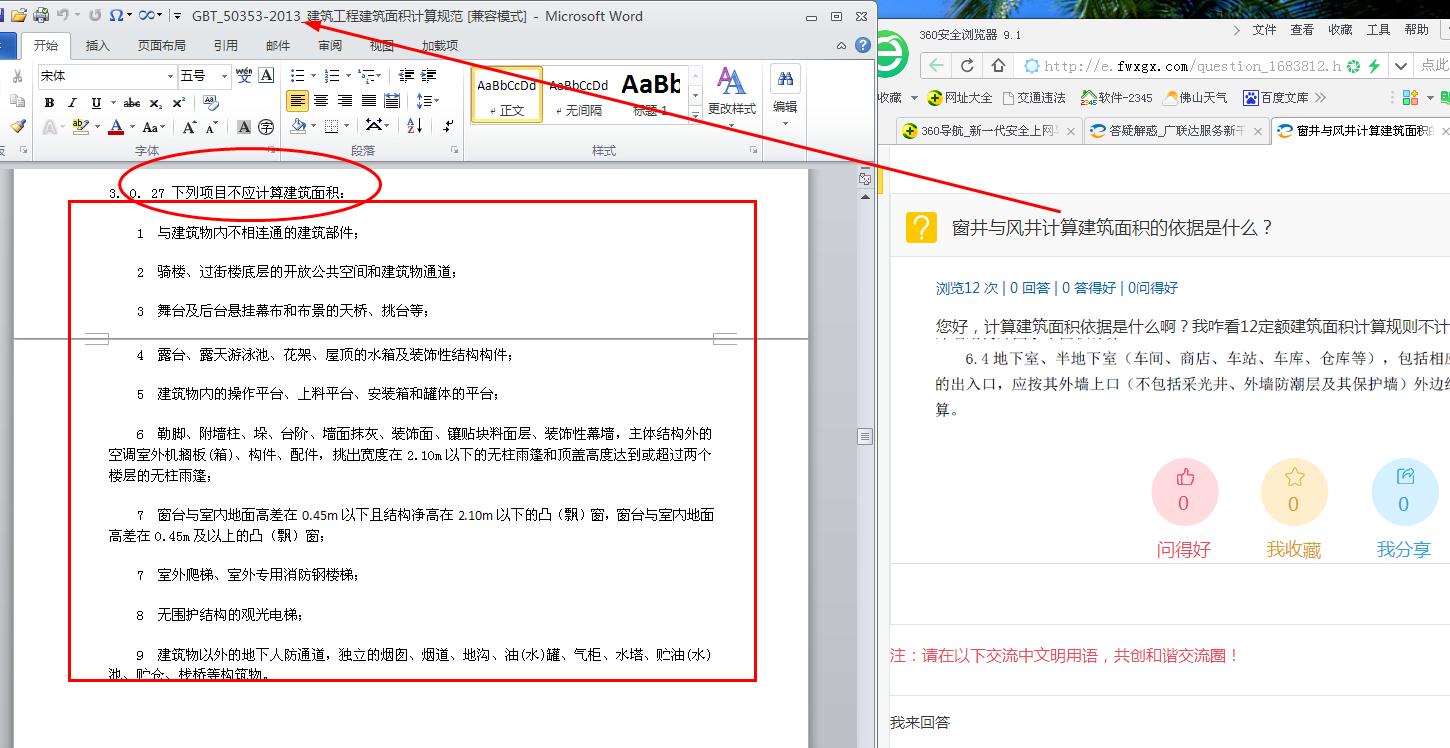Cut selection with the scissors icon
This screenshot has width=1450, height=748.
coord(17,77)
